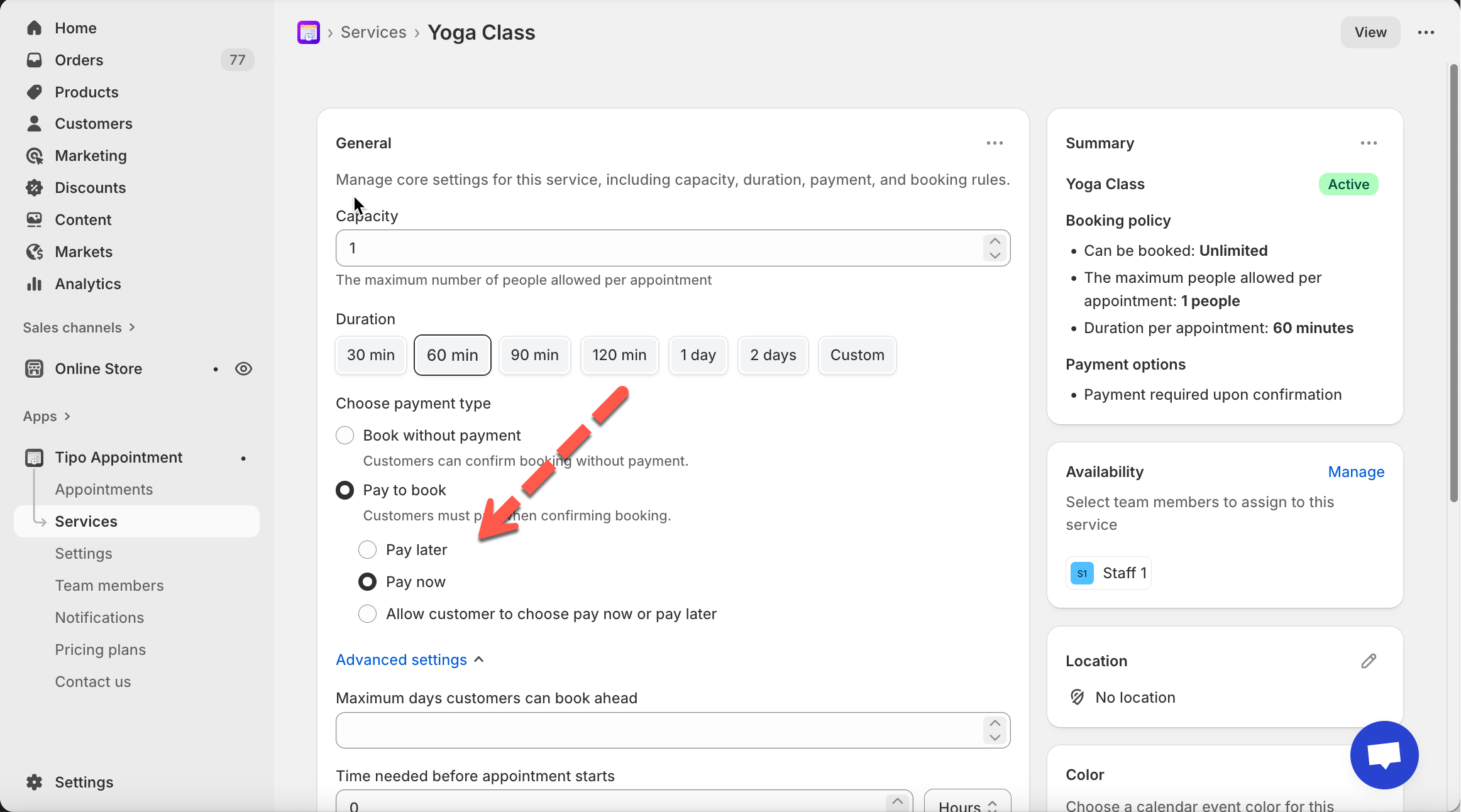Select the 90 min duration button
Viewport: 1461px width, 812px height.
click(534, 355)
